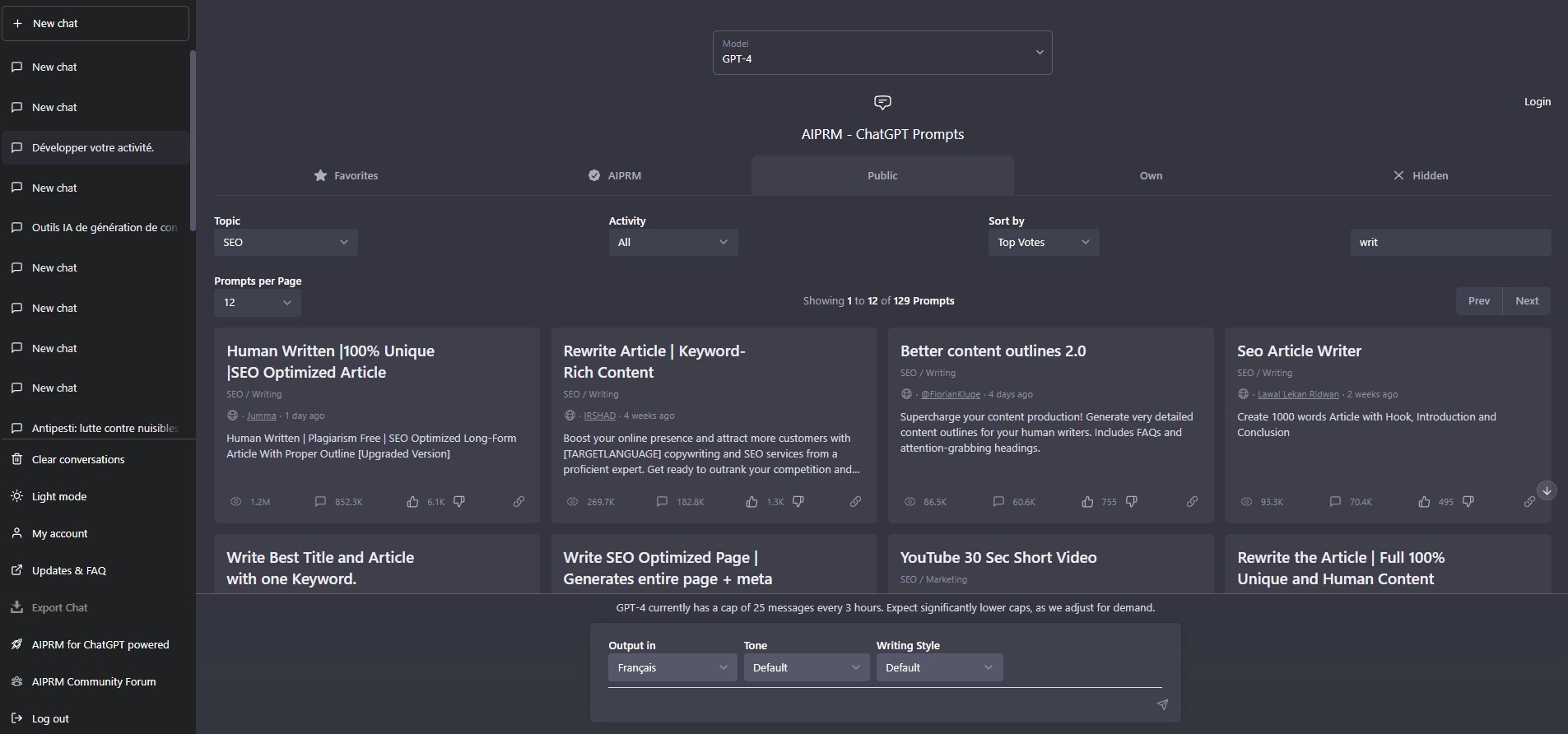Open the Jumma author link
This screenshot has width=1568, height=734.
(x=261, y=416)
